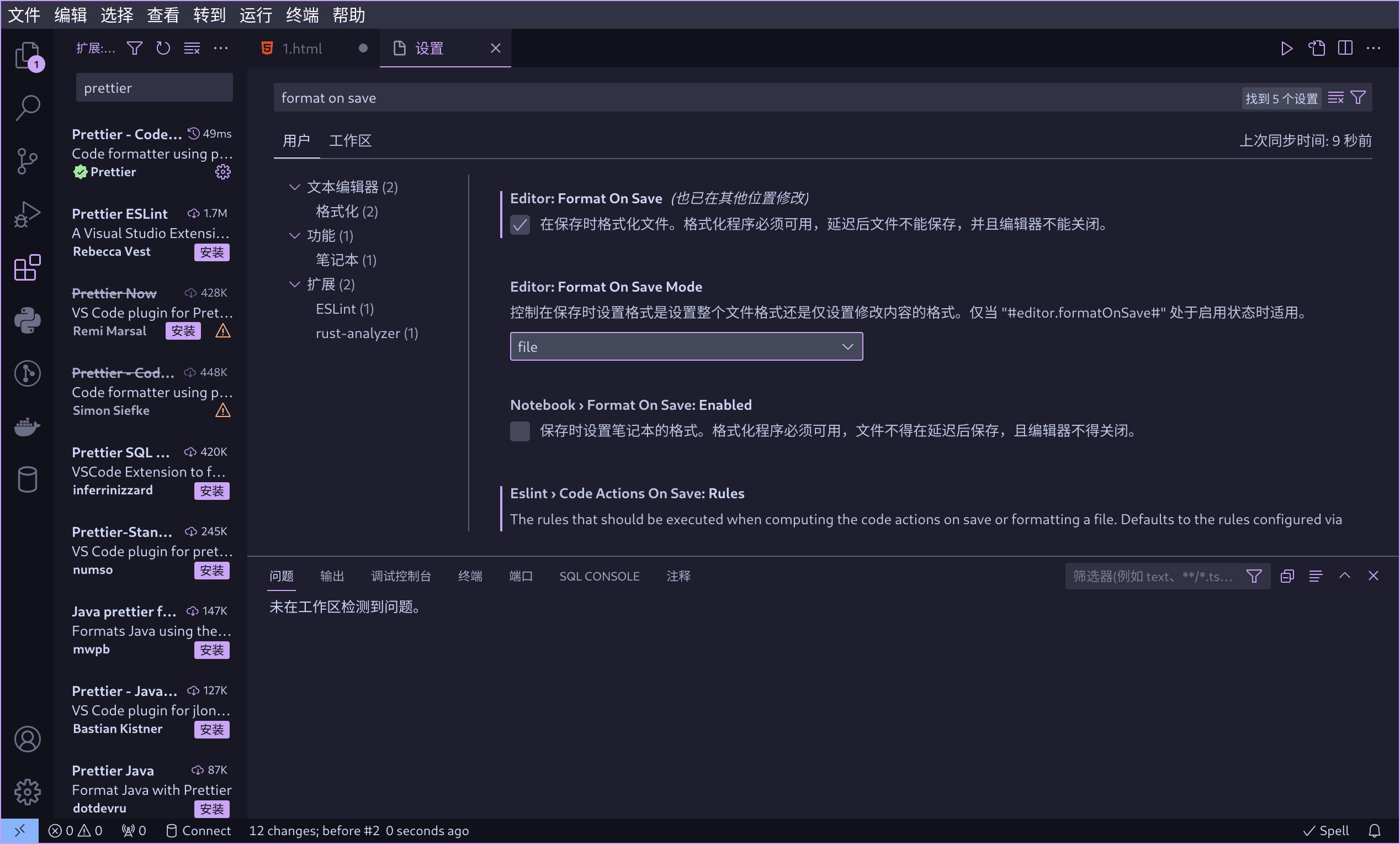Viewport: 1400px width, 844px height.
Task: Run the 1.html file with the play icon
Action: pos(1286,48)
